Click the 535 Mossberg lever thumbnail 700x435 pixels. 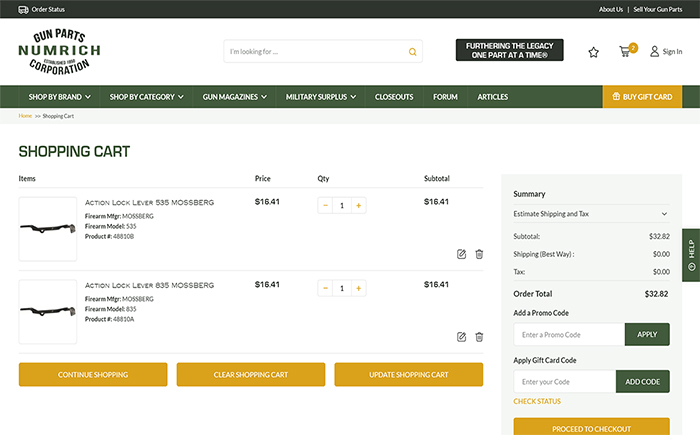(48, 229)
